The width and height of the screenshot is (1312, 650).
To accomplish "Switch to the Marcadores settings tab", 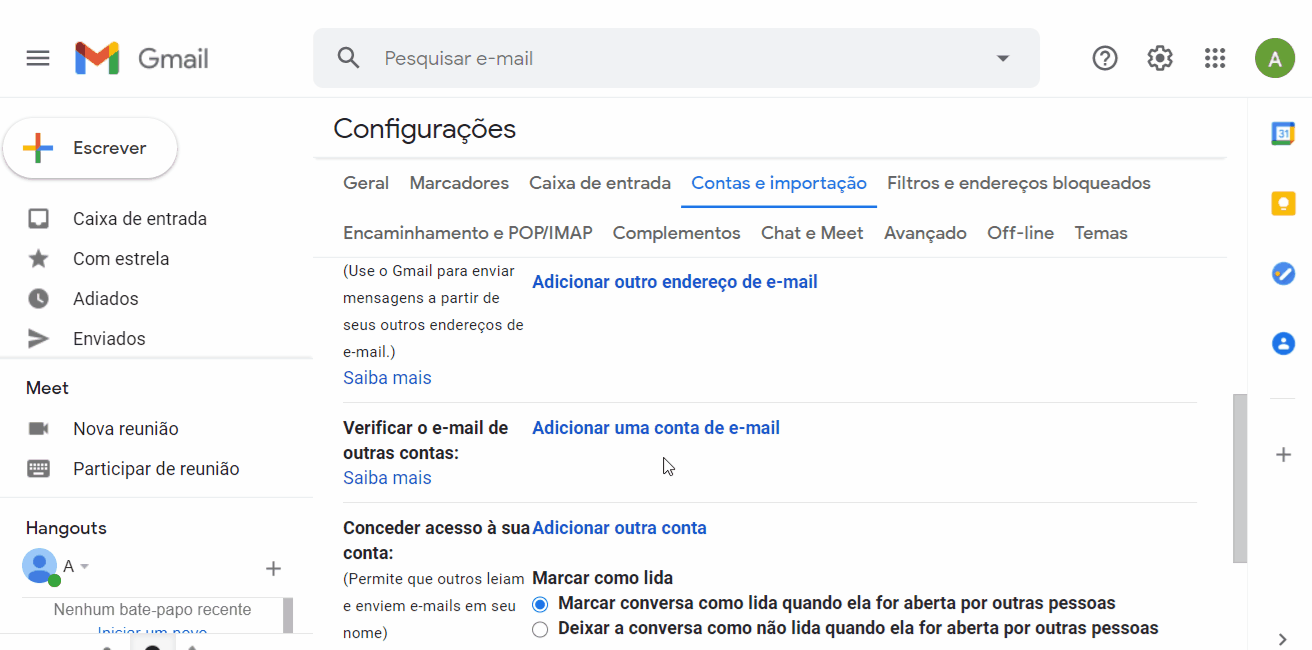I will [x=459, y=183].
